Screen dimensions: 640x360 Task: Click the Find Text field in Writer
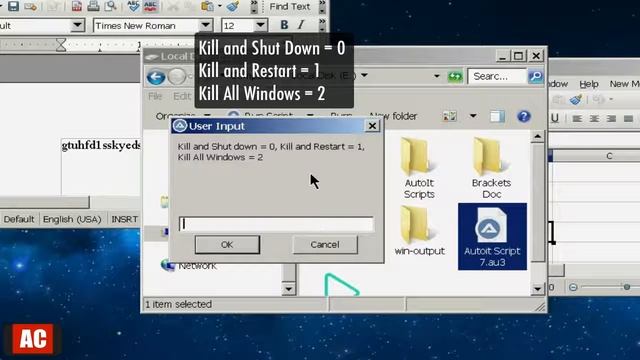coord(289,6)
